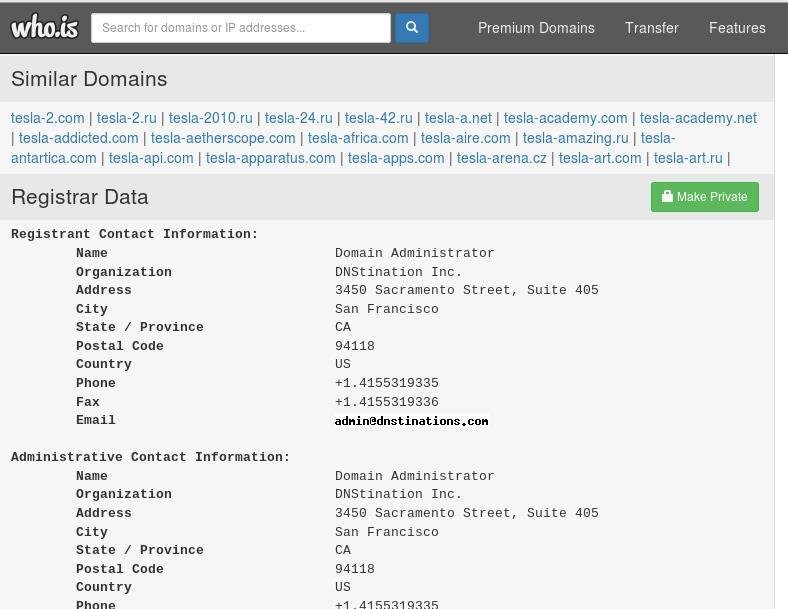Open tesla-addicted.com link

pyautogui.click(x=78, y=138)
